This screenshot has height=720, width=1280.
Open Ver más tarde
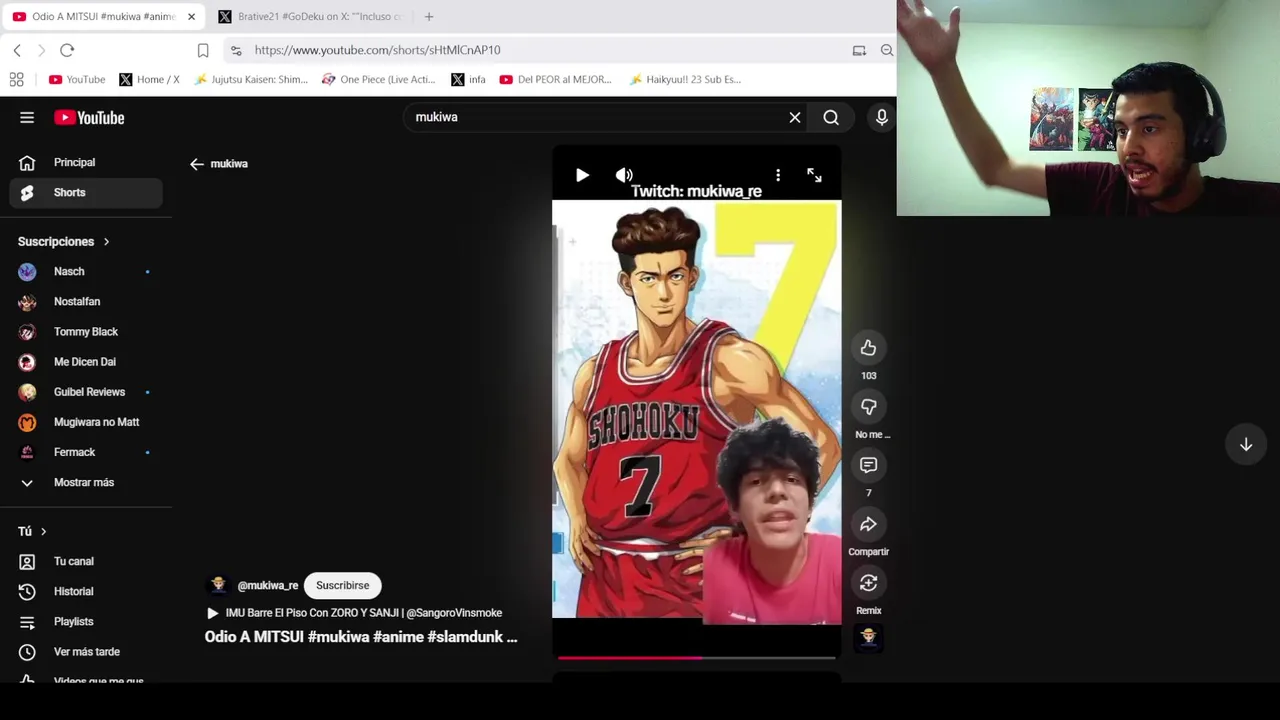[86, 651]
